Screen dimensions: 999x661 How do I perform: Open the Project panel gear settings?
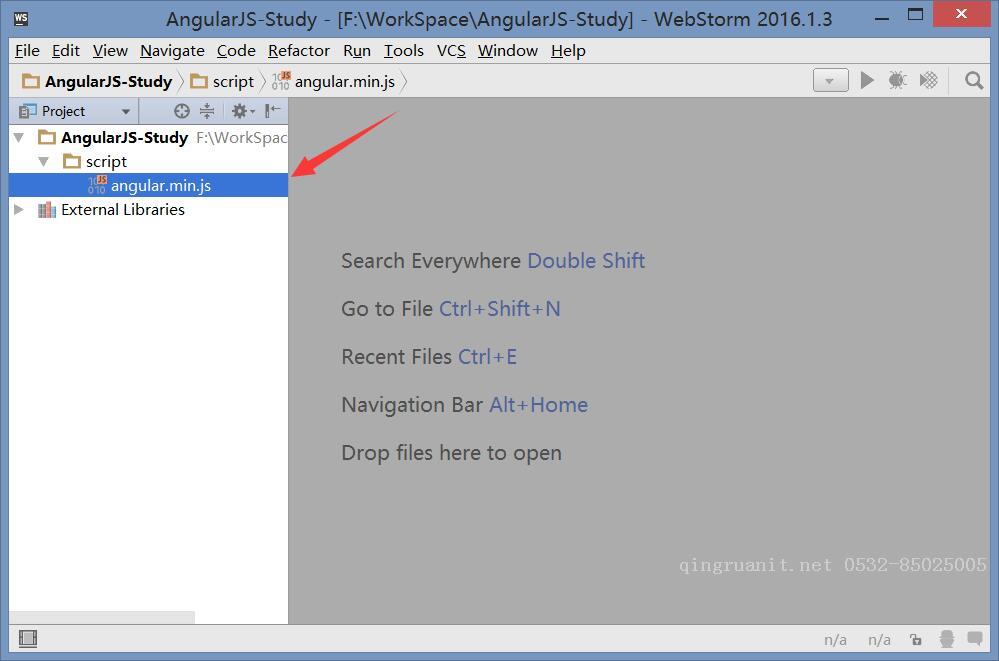(x=243, y=111)
